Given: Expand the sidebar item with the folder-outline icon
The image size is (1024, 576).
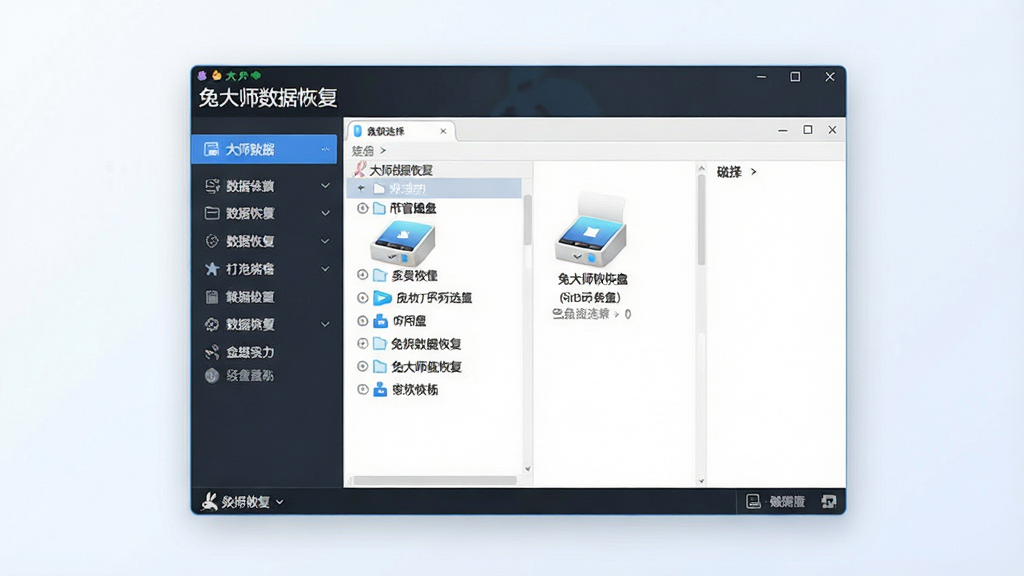Looking at the screenshot, I should tap(325, 214).
